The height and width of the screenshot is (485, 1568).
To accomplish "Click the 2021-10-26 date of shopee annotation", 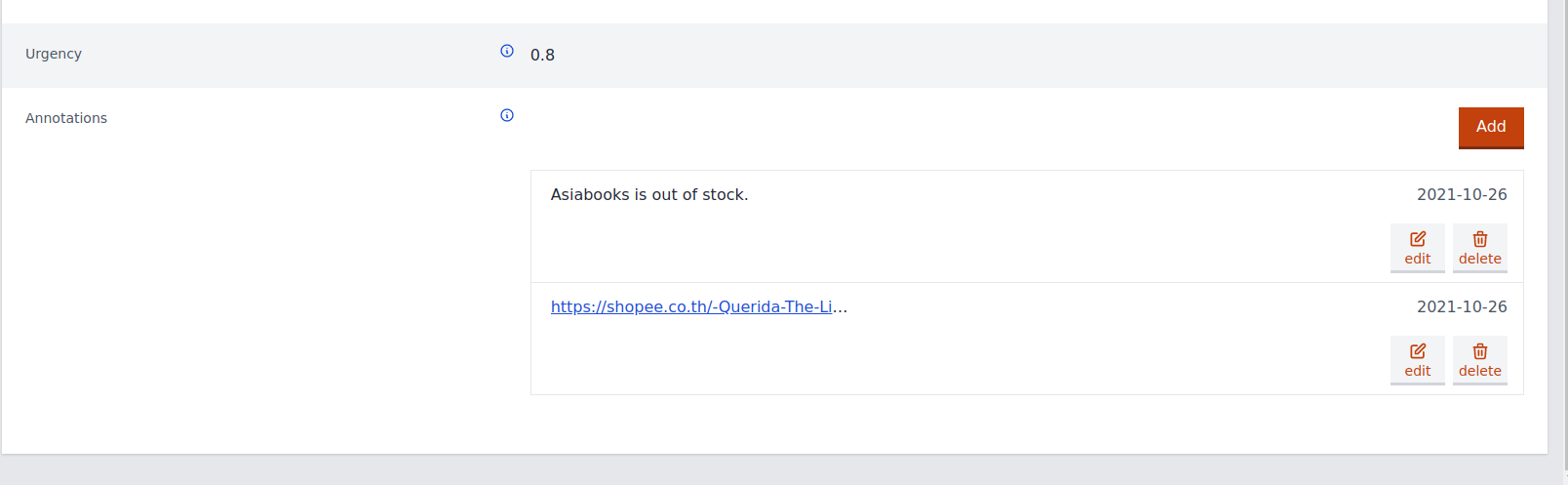I will click(x=1462, y=306).
